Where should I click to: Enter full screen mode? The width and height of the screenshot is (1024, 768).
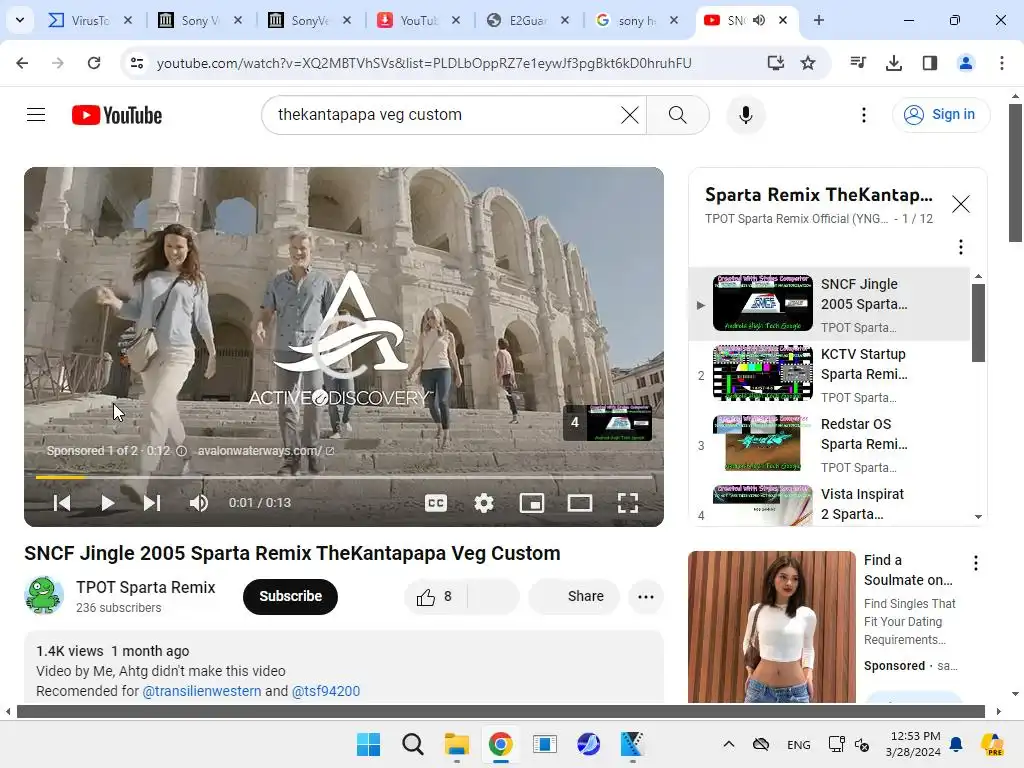point(628,503)
